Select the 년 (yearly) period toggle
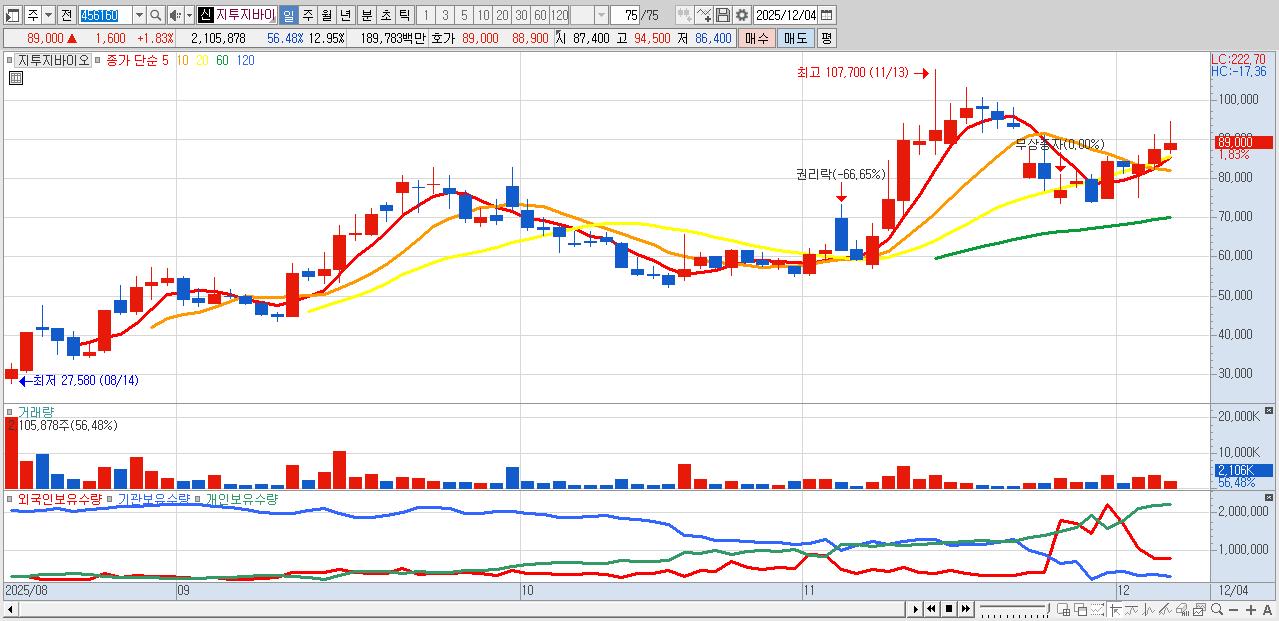 (345, 15)
